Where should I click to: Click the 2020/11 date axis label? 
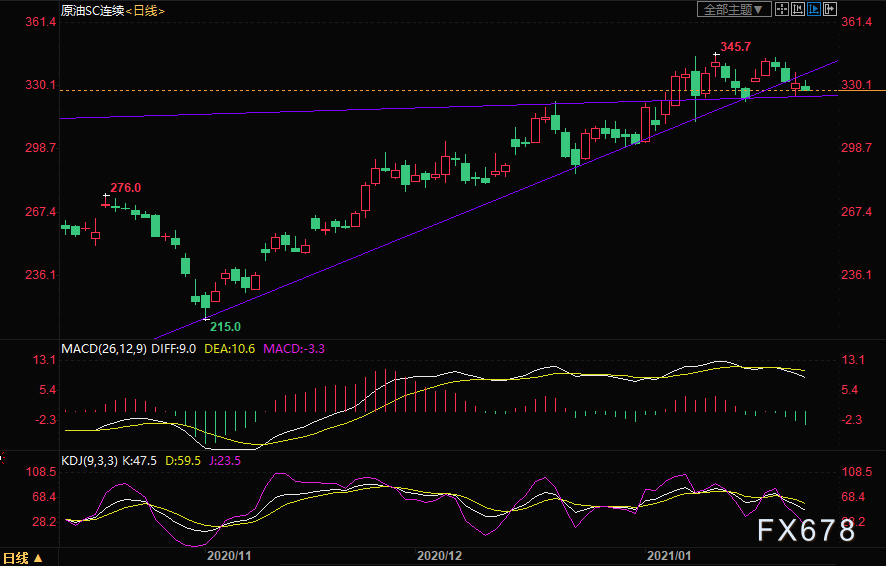click(x=229, y=555)
